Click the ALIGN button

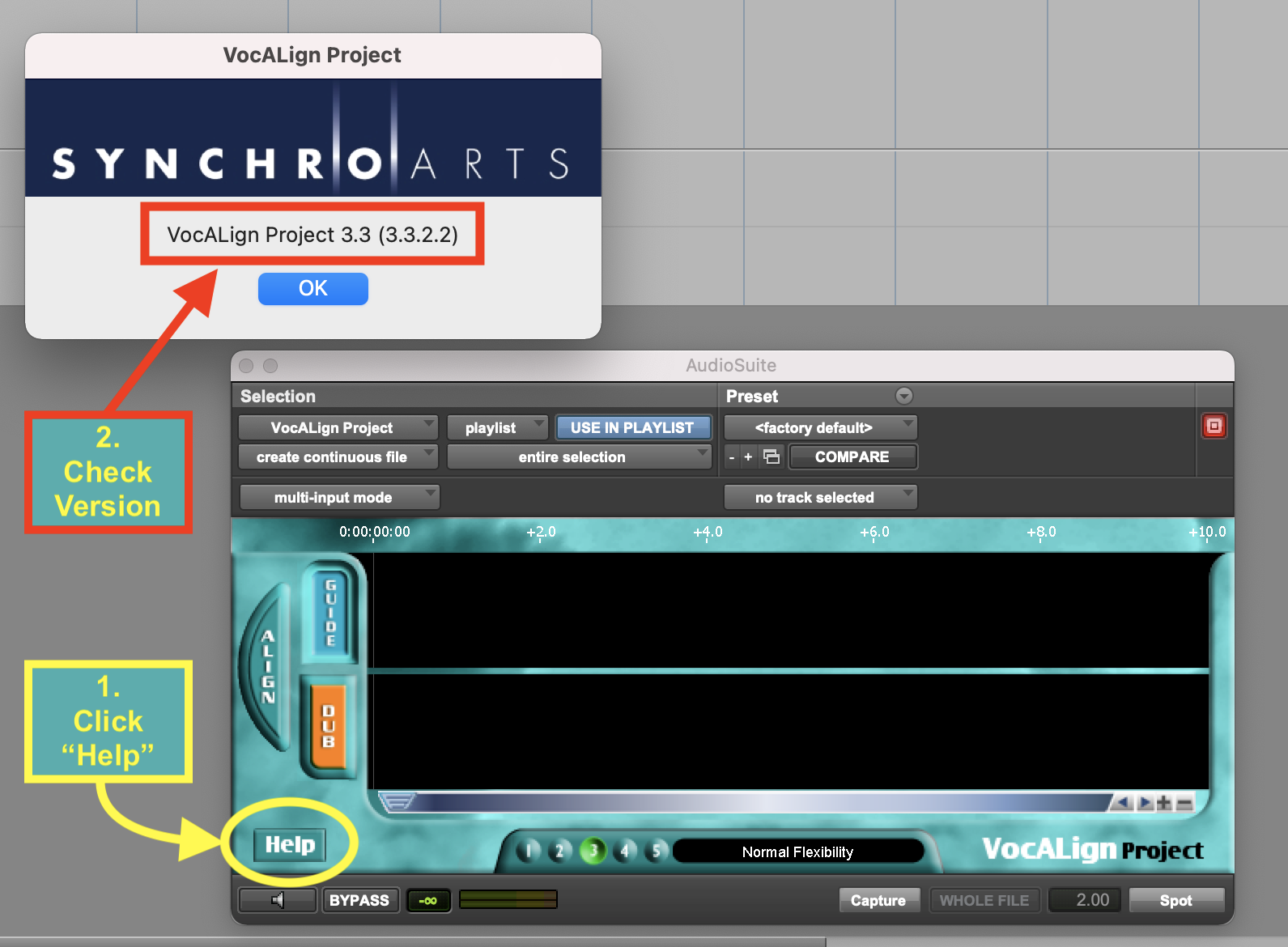[269, 667]
